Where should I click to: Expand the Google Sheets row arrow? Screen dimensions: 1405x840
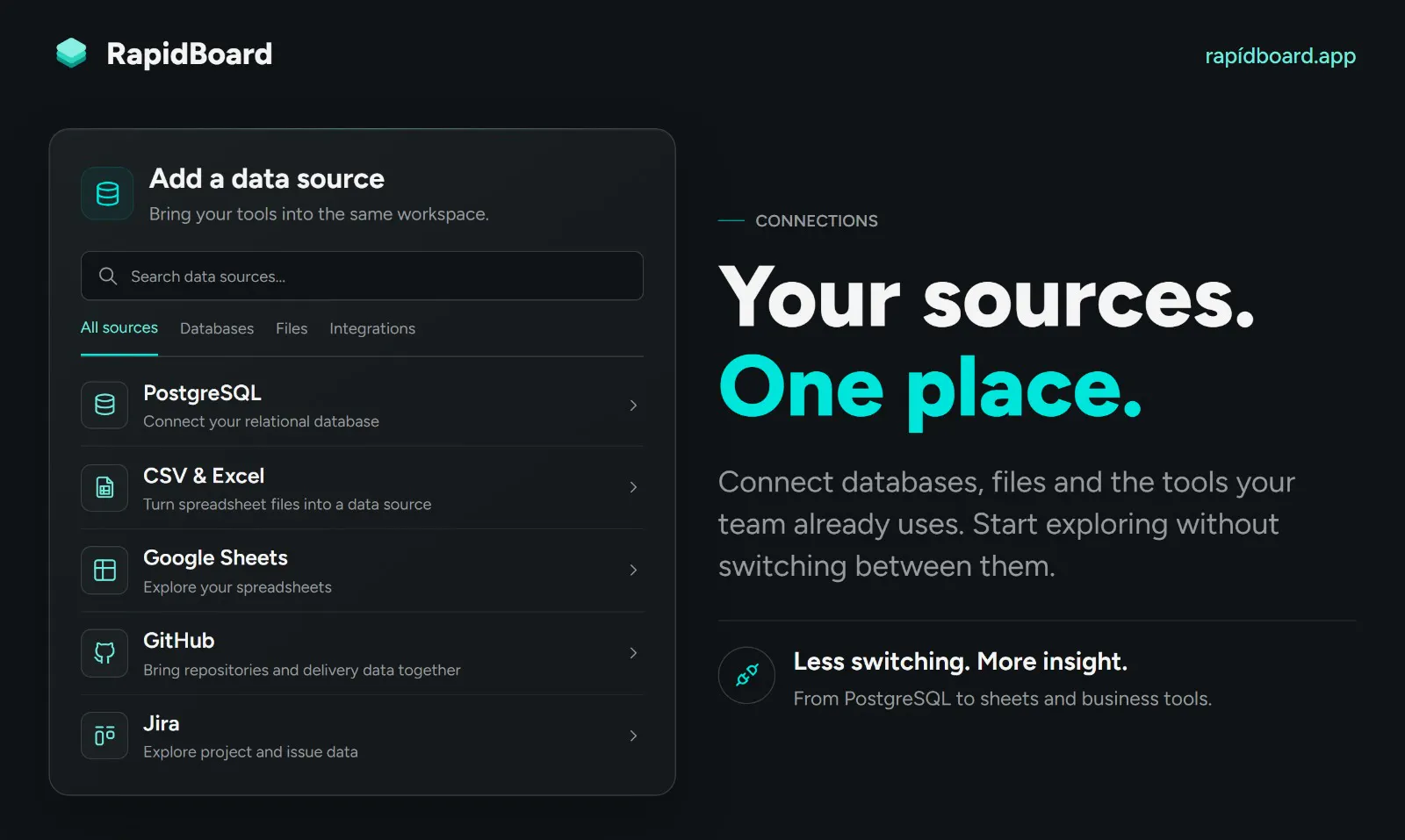pos(633,570)
